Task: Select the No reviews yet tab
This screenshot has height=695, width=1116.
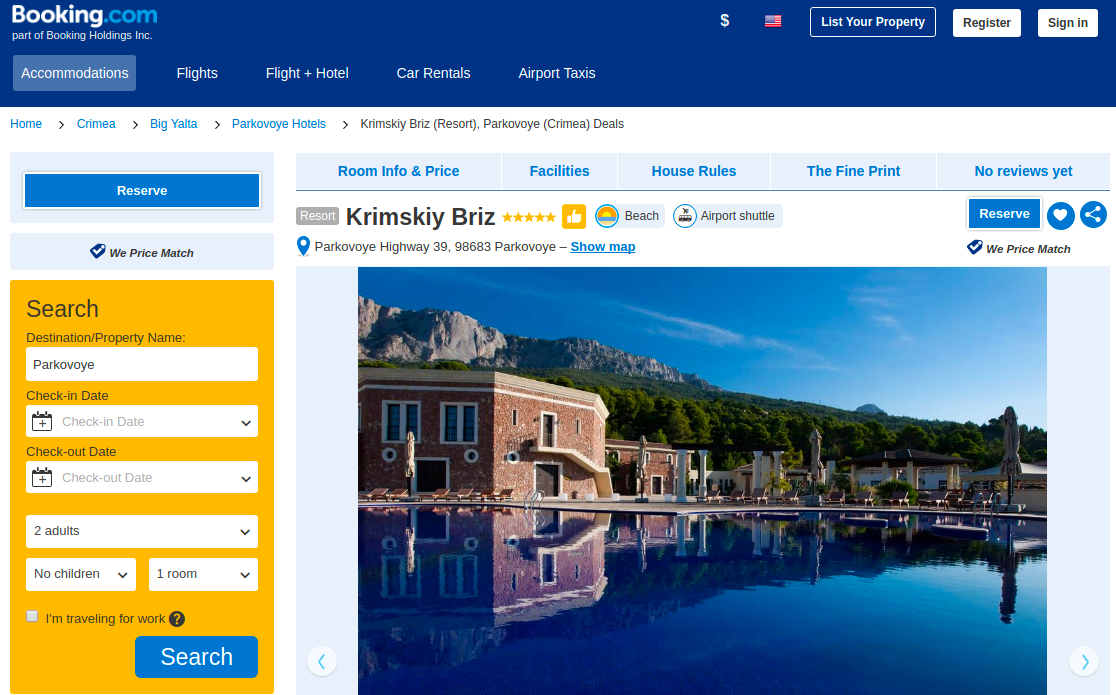Action: coord(1023,172)
